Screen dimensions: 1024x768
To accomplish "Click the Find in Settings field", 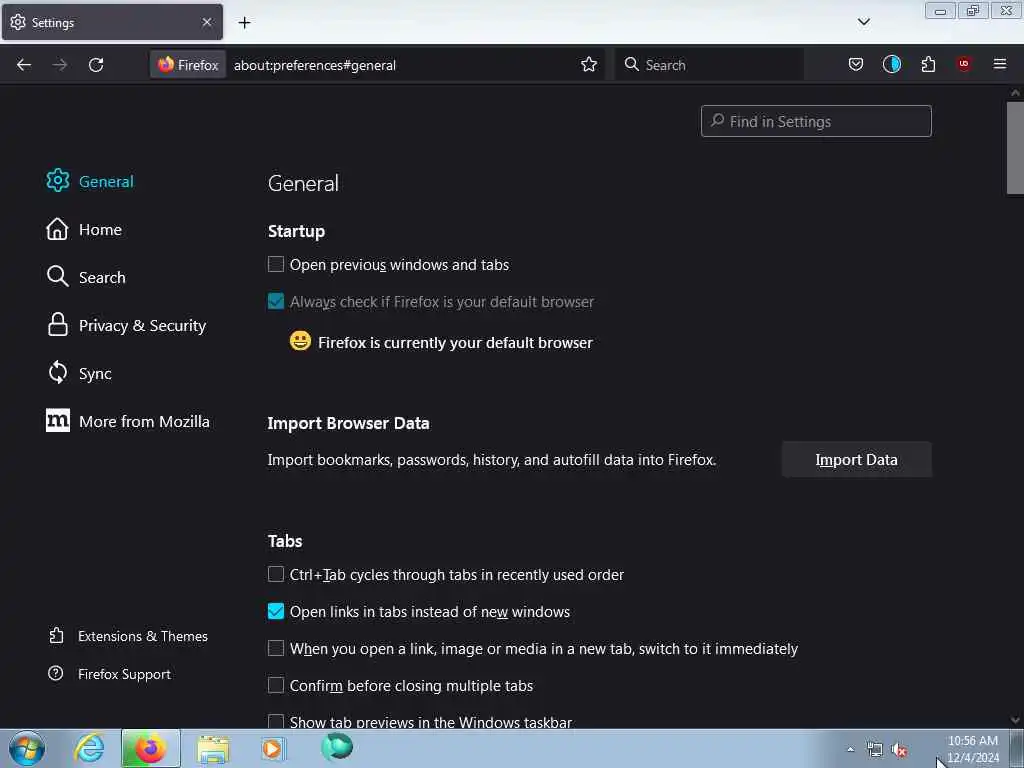I will coord(816,121).
